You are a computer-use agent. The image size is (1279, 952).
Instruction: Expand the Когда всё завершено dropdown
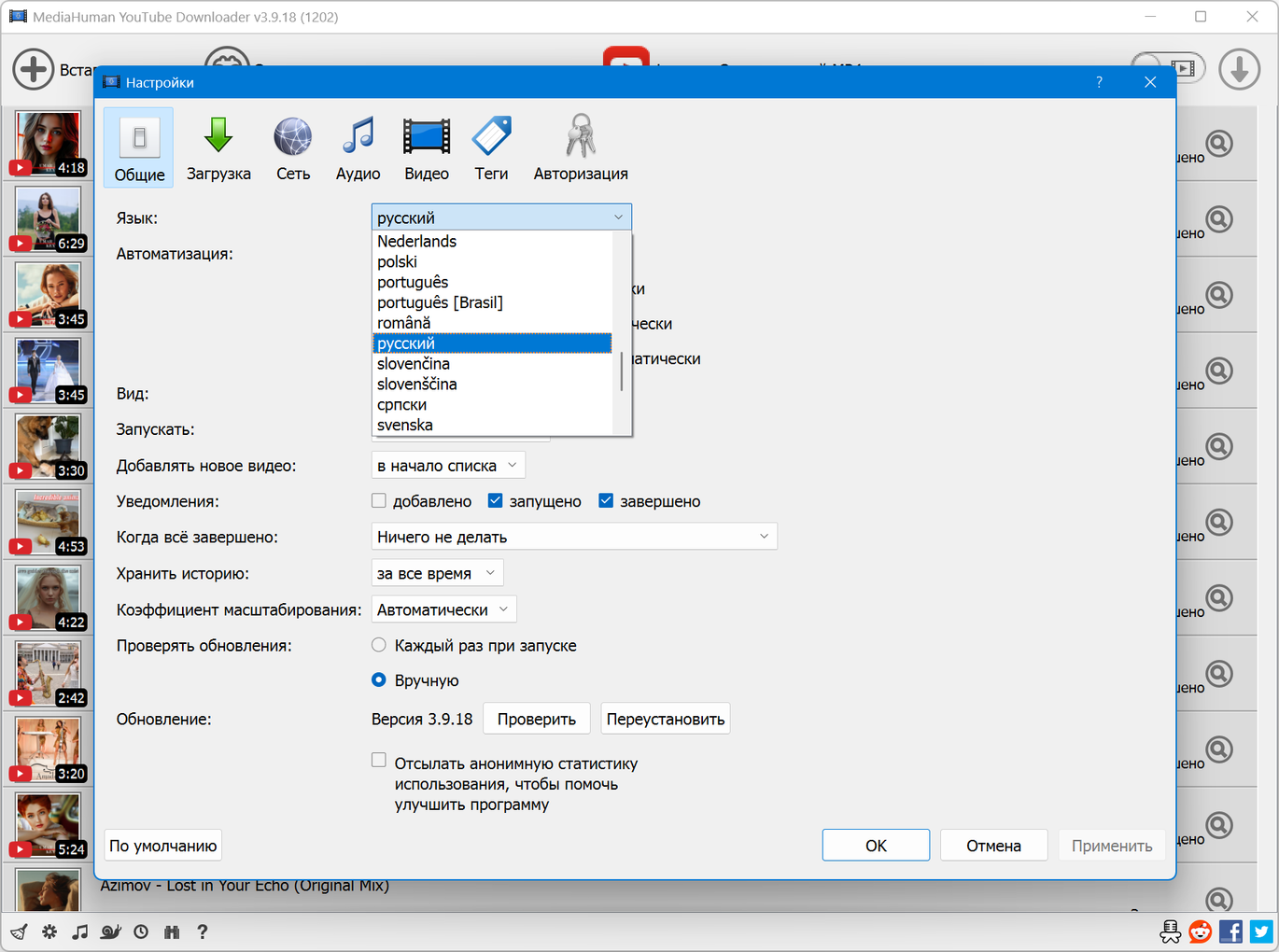(x=574, y=537)
